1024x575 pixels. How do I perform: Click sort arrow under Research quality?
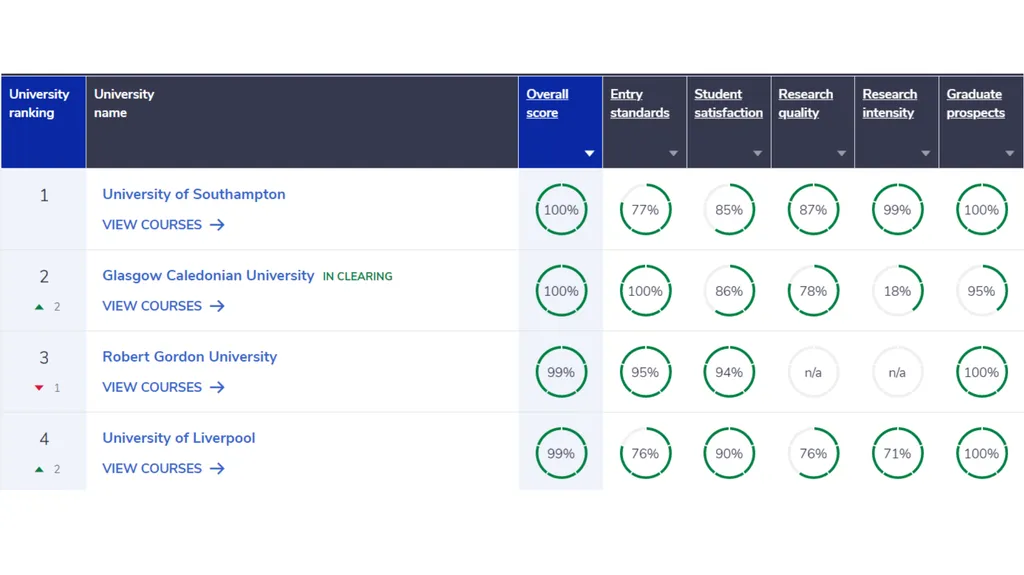click(841, 154)
